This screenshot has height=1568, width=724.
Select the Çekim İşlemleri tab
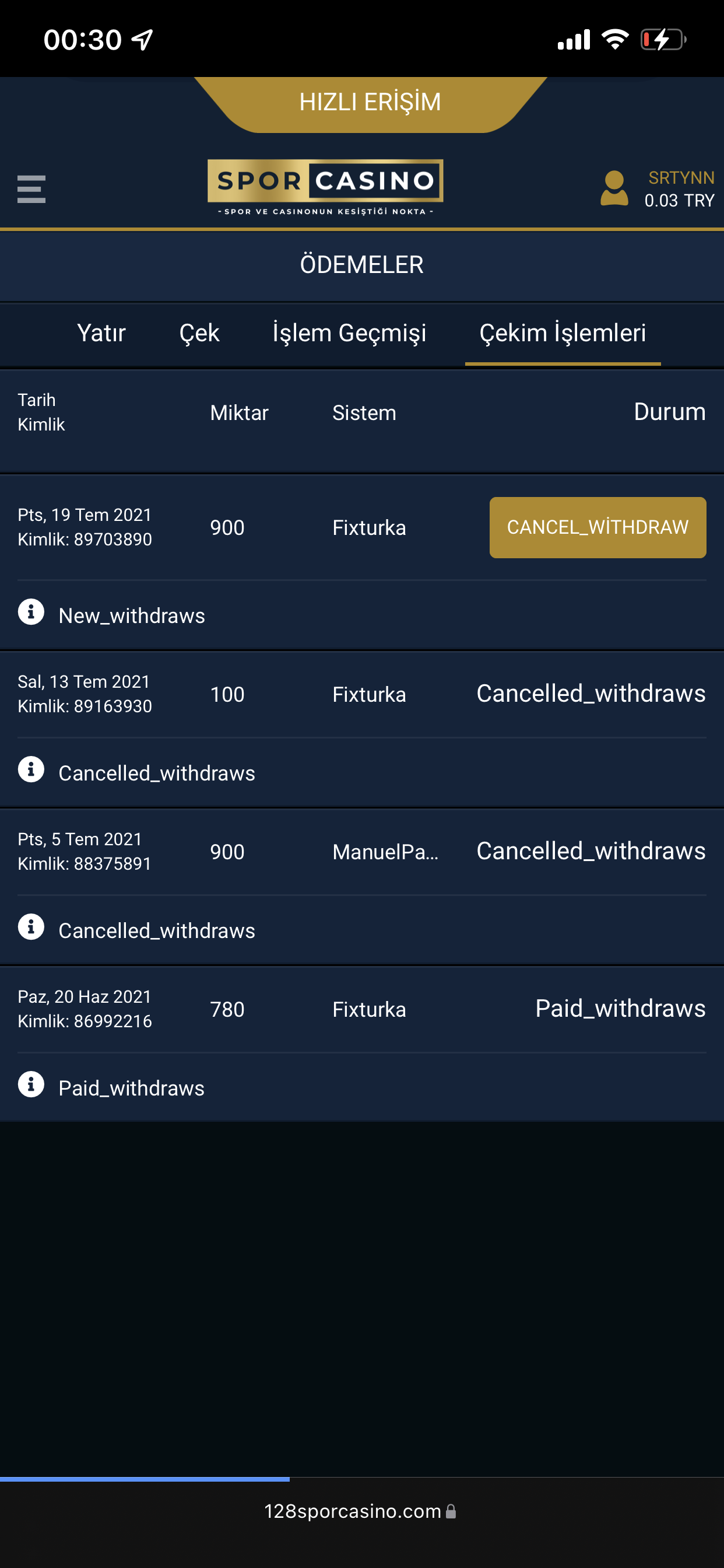coord(563,333)
